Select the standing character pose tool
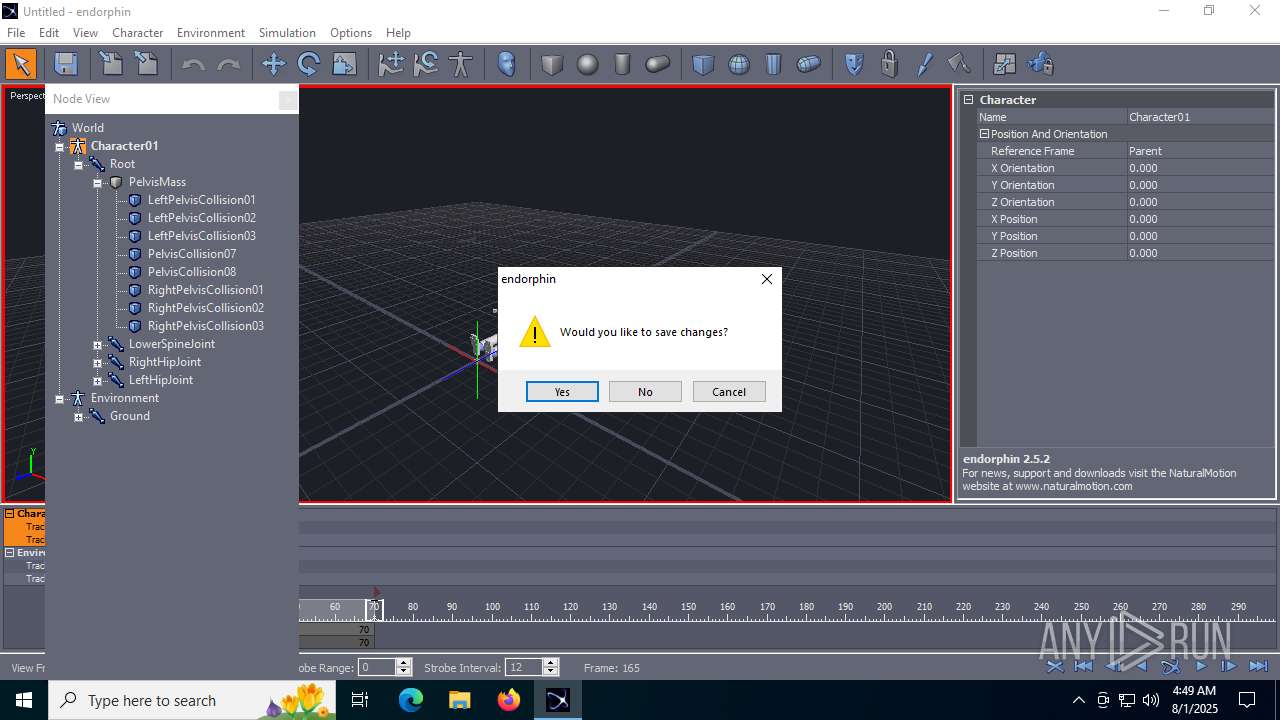The width and height of the screenshot is (1280, 720). click(461, 65)
